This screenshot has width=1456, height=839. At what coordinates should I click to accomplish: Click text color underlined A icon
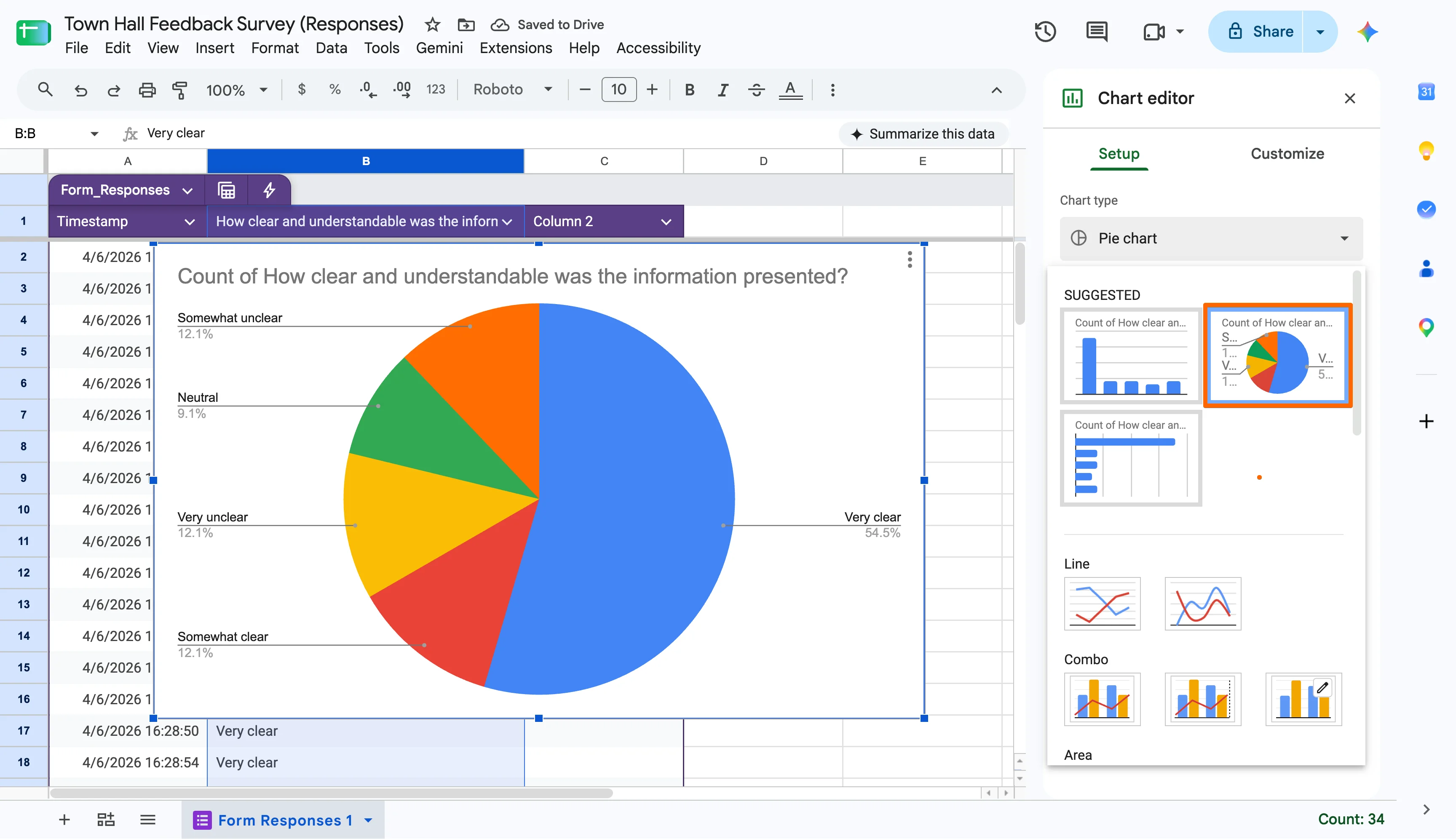click(x=790, y=90)
